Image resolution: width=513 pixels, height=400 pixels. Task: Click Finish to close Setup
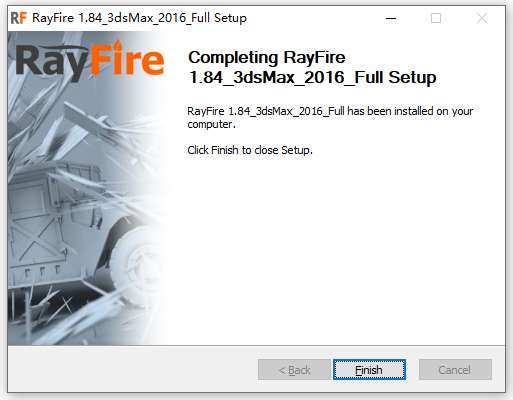[x=369, y=370]
